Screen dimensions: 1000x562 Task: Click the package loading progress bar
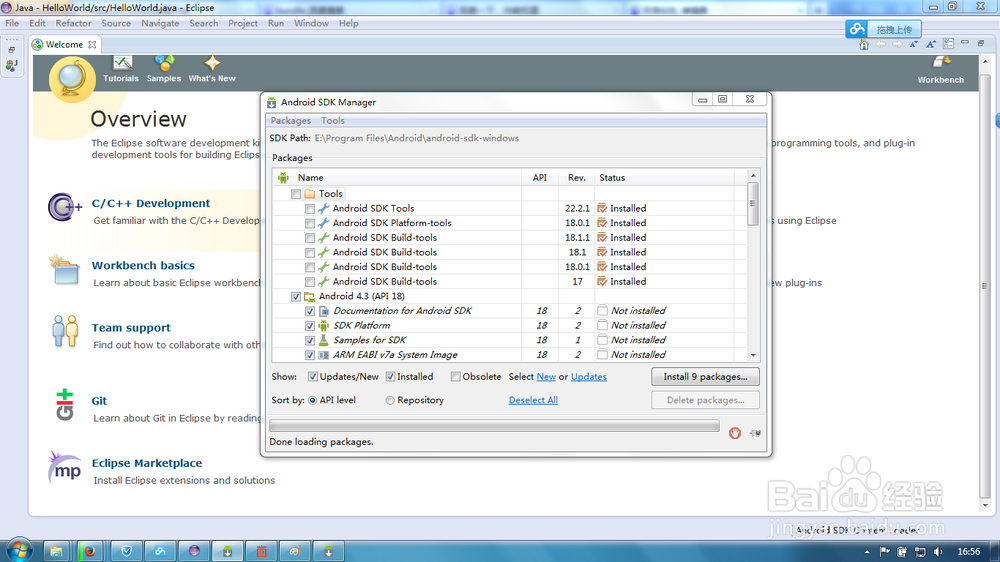click(494, 425)
